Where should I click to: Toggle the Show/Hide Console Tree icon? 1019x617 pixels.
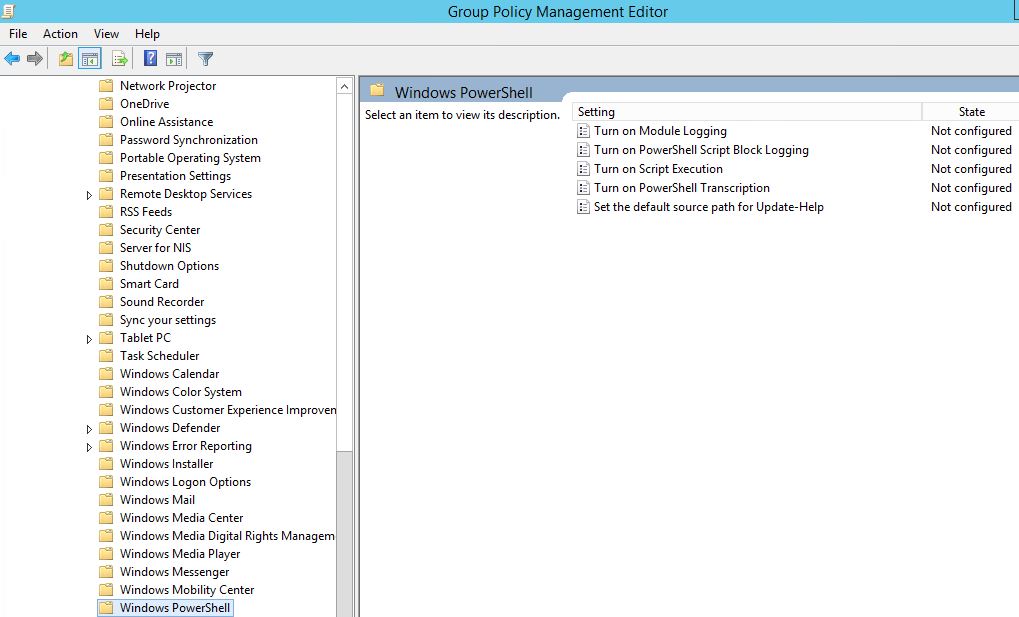coord(90,59)
